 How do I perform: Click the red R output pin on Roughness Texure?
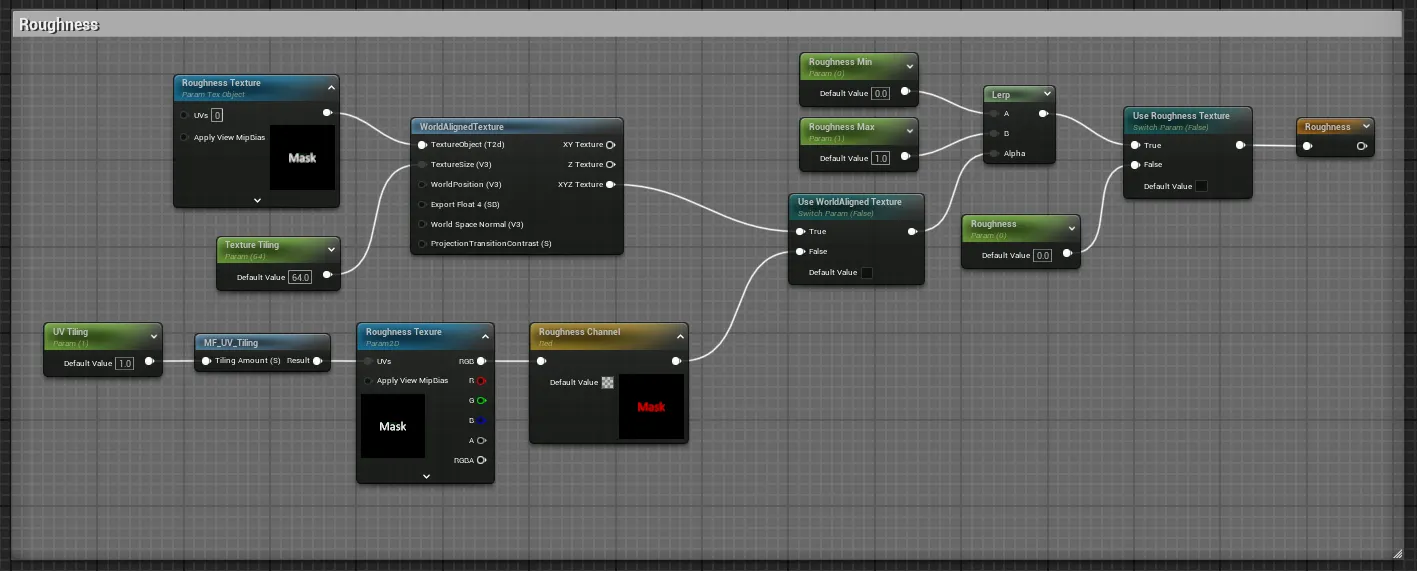click(x=481, y=381)
